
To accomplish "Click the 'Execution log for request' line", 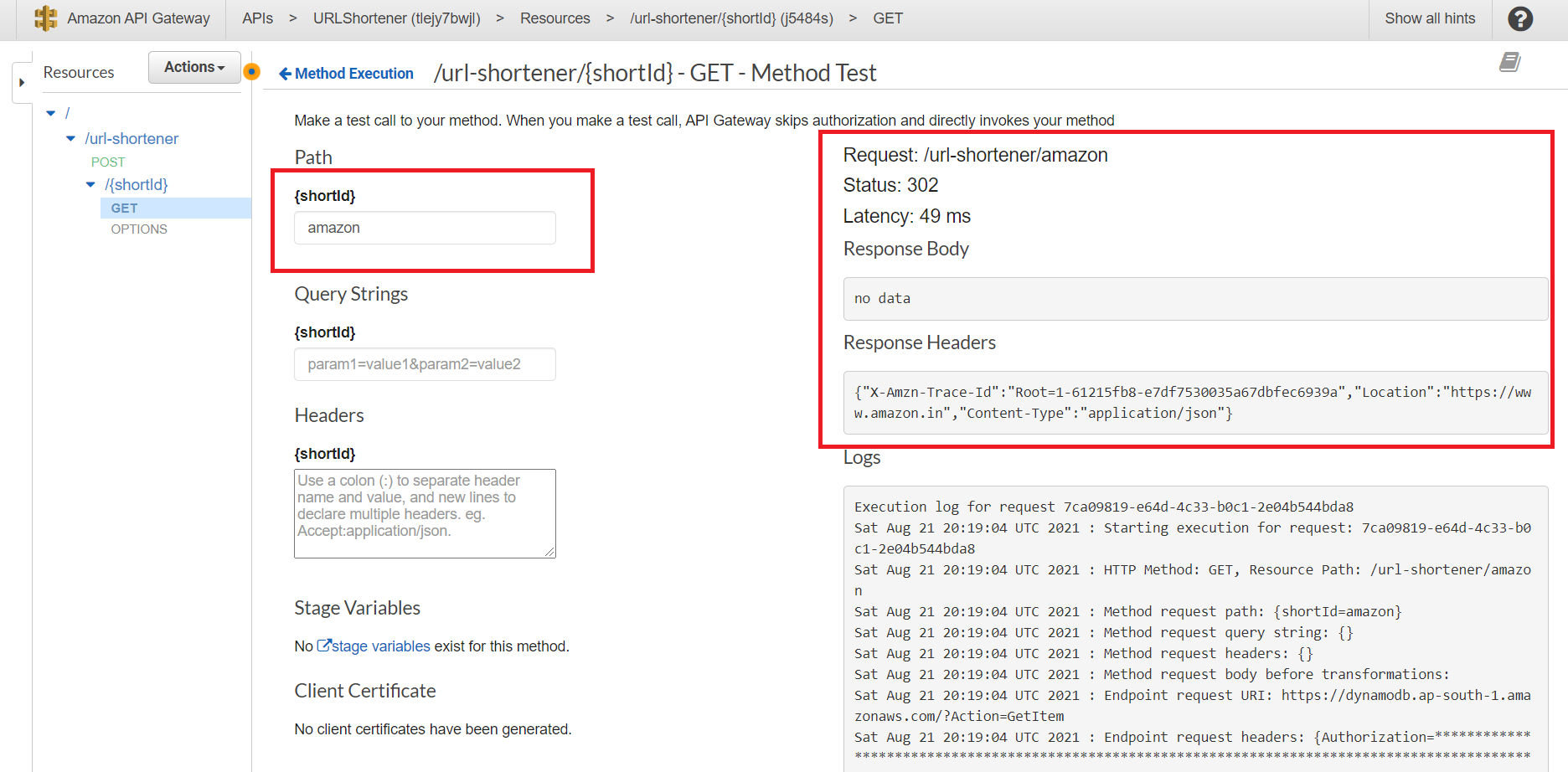I will click(x=1104, y=507).
